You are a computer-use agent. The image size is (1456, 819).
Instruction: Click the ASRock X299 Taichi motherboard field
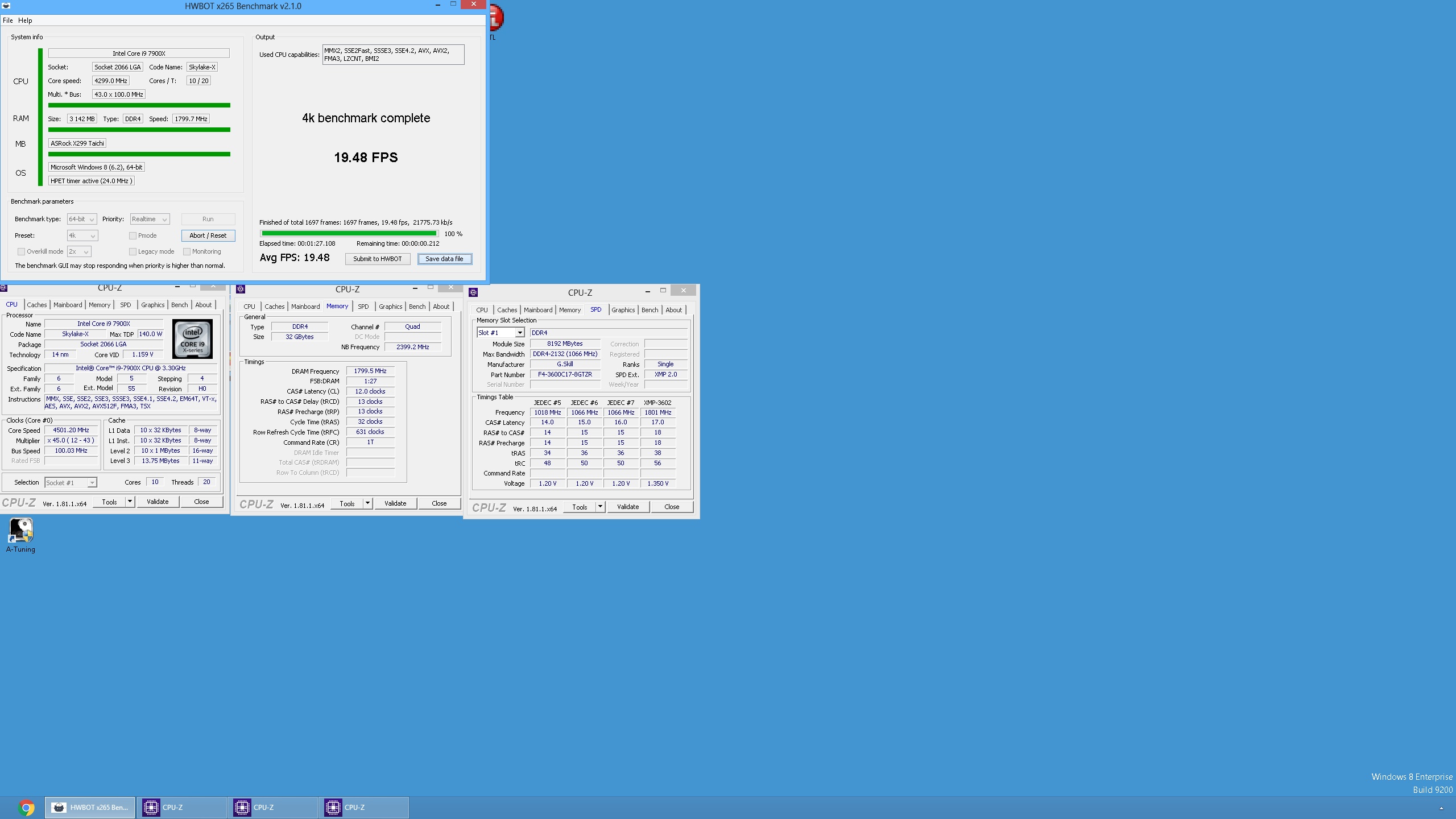77,143
